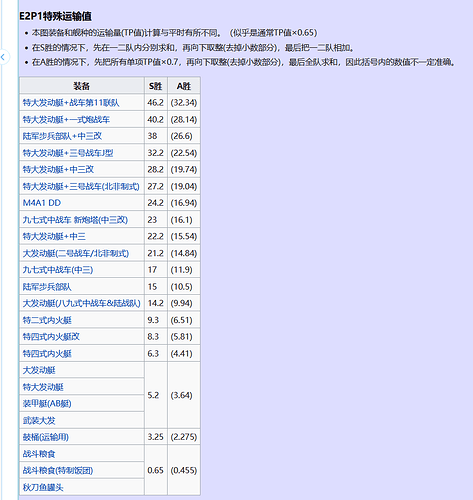This screenshot has height=500, width=473.
Task: Click the sidebar collapse chevron icon
Action: [x=3, y=57]
